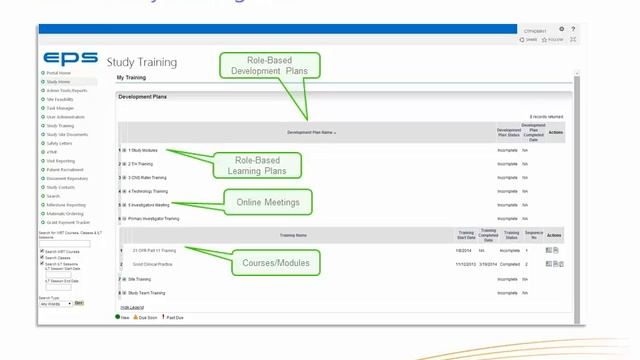Toggle Search Classes checkbox

click(42, 258)
